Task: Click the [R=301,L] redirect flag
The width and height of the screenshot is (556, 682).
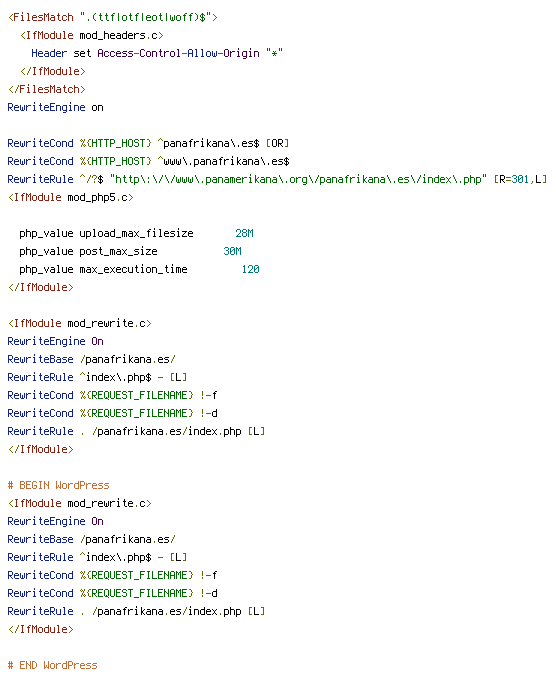Action: (x=520, y=180)
